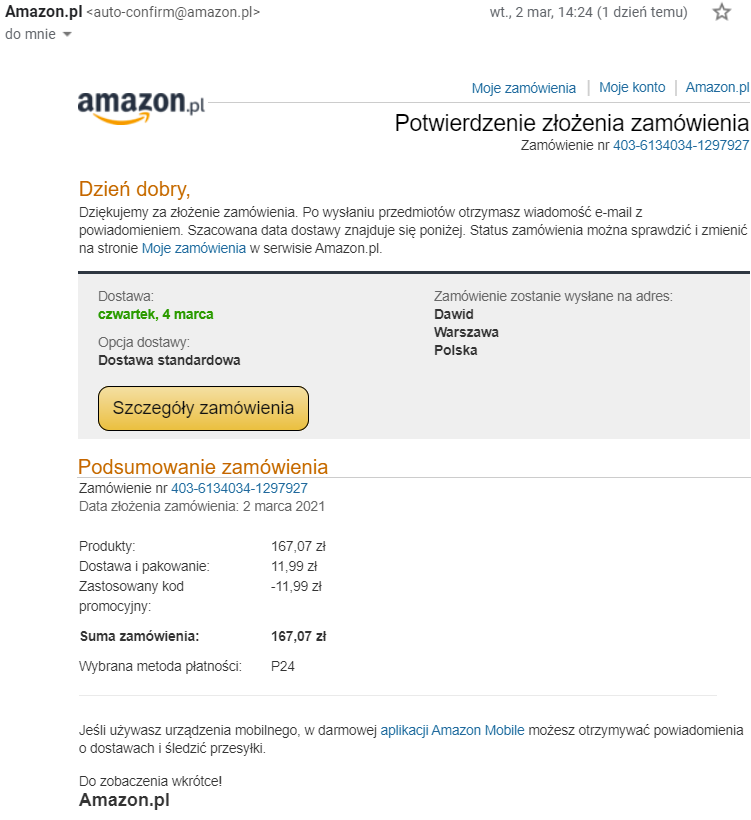Screen dimensions: 751x820
Task: Click sender name 'Amazon.pl'
Action: point(43,12)
